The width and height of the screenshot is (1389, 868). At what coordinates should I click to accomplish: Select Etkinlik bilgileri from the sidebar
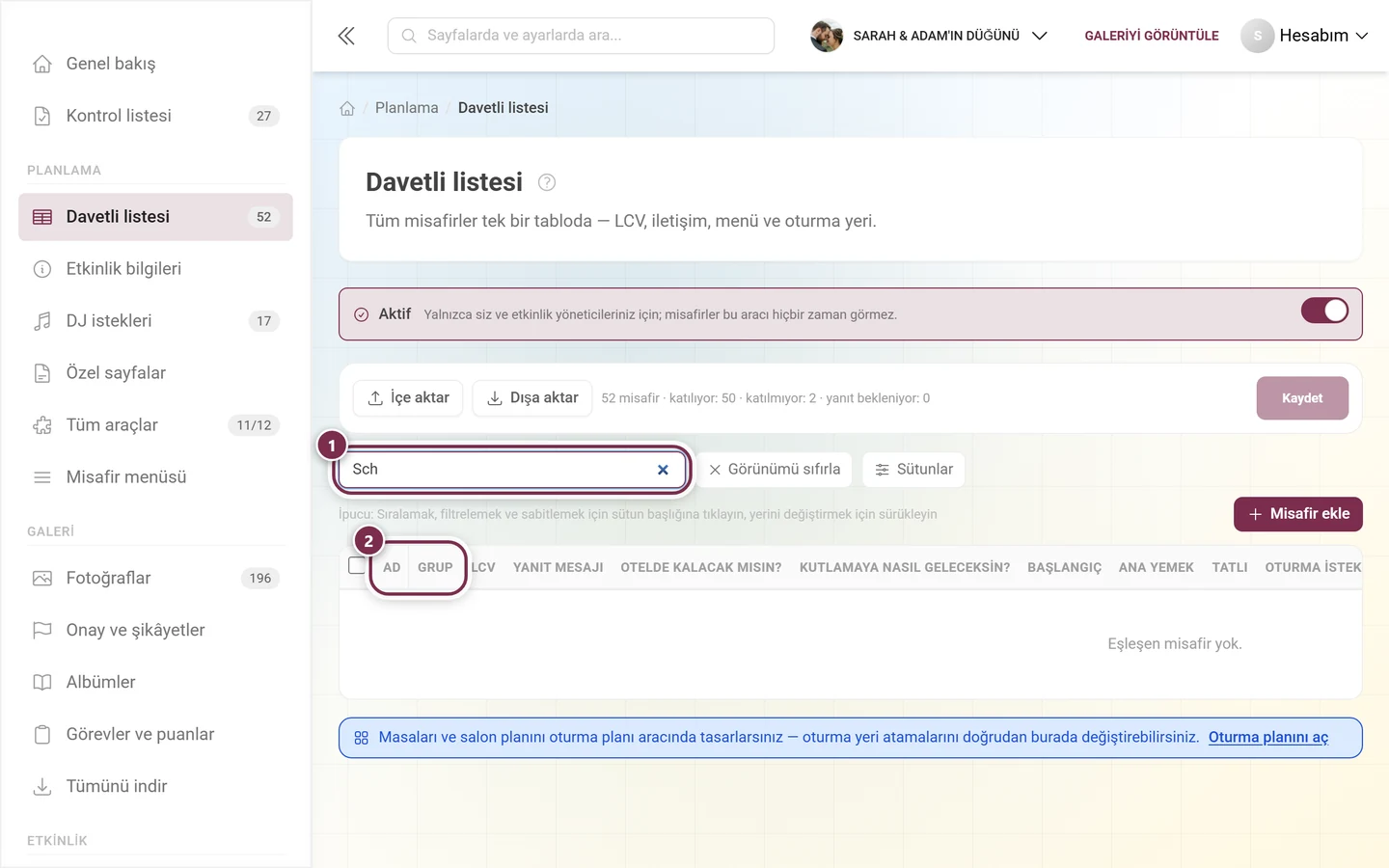[155, 269]
